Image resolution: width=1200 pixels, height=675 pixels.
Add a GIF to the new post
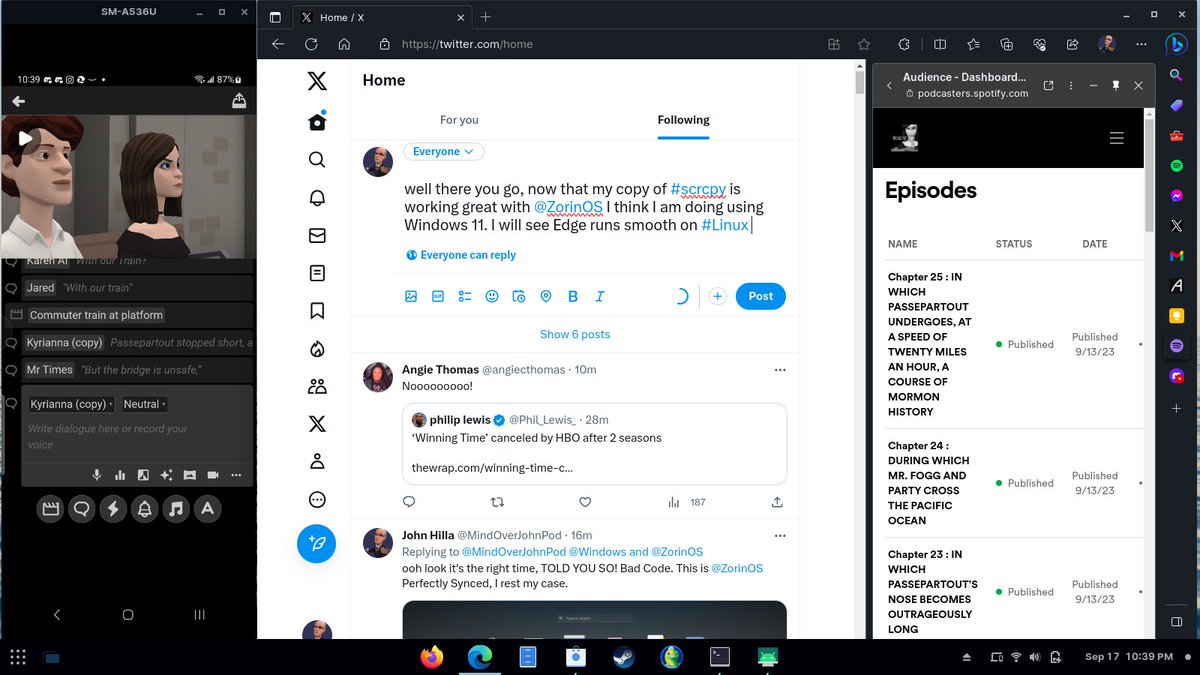point(438,296)
